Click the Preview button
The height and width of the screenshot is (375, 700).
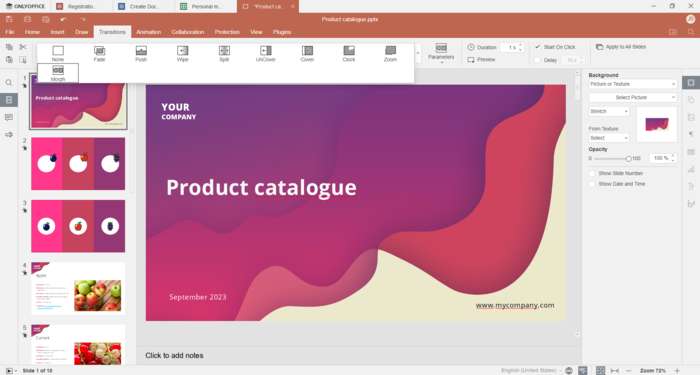[481, 60]
